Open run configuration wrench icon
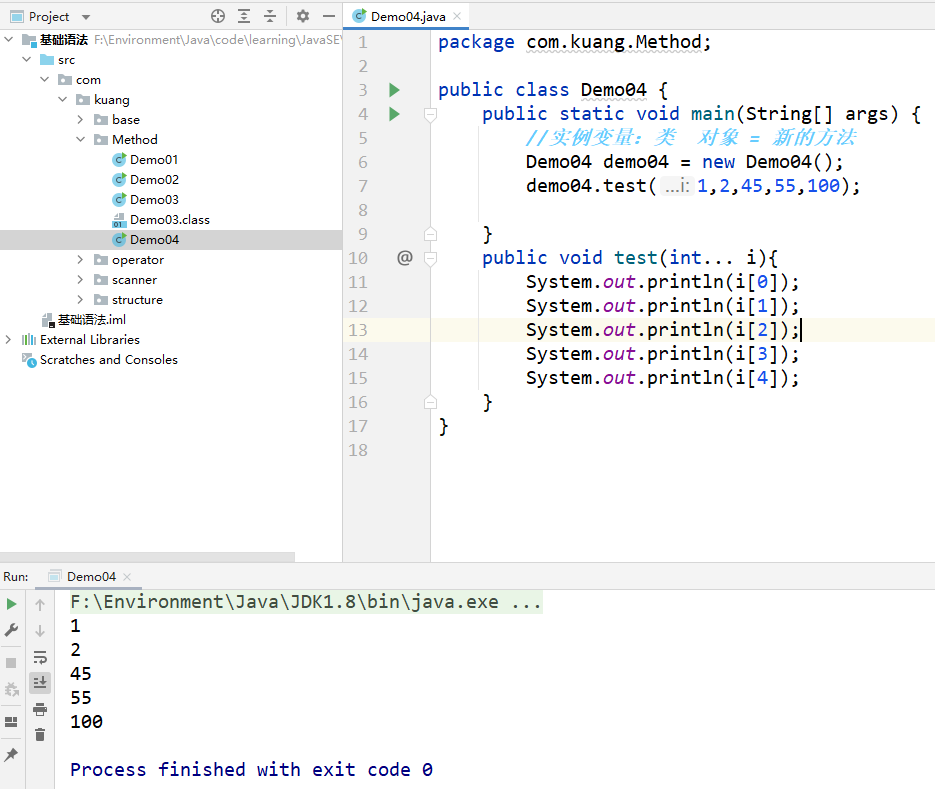935x789 pixels. coord(11,630)
